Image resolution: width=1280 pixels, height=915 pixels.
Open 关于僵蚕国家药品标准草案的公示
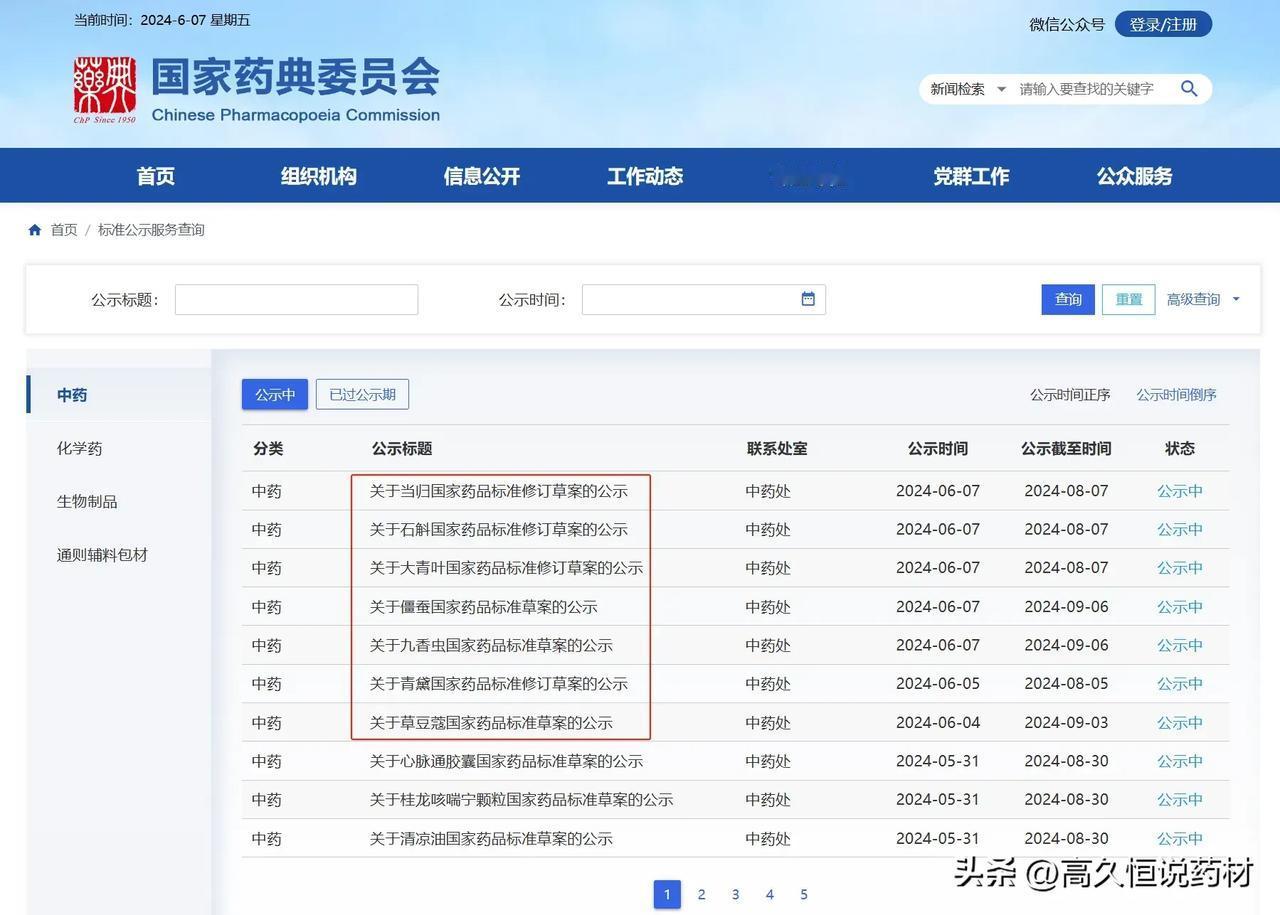(483, 607)
